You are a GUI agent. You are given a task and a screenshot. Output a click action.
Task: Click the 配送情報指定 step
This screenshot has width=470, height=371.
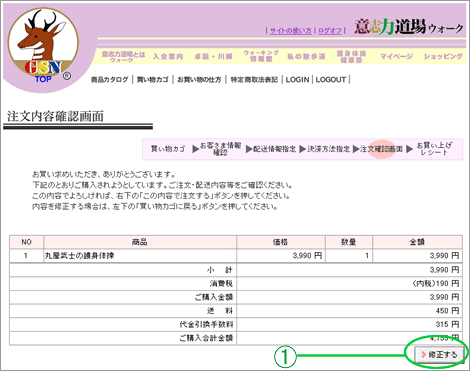[x=275, y=149]
